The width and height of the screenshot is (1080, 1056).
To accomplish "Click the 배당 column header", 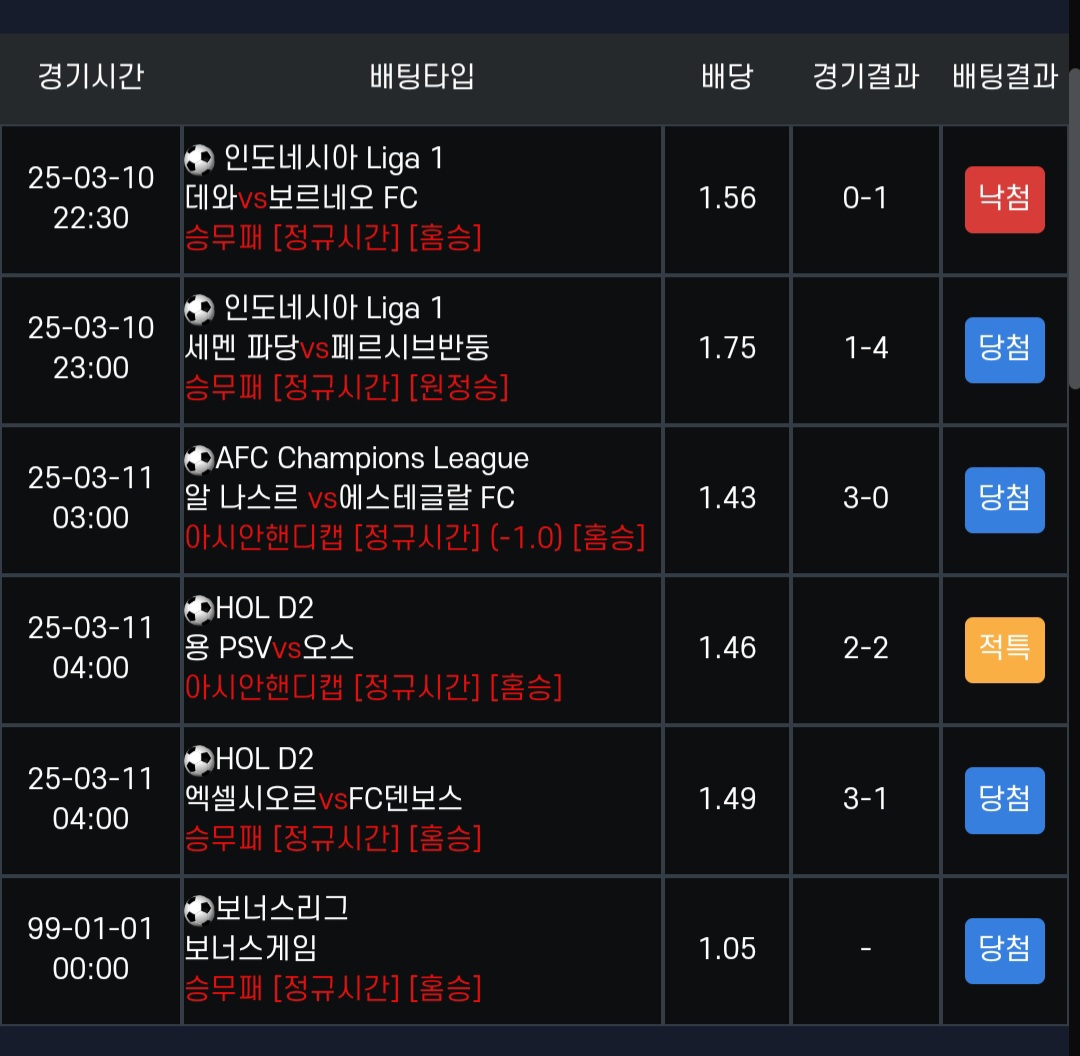I will tap(727, 77).
